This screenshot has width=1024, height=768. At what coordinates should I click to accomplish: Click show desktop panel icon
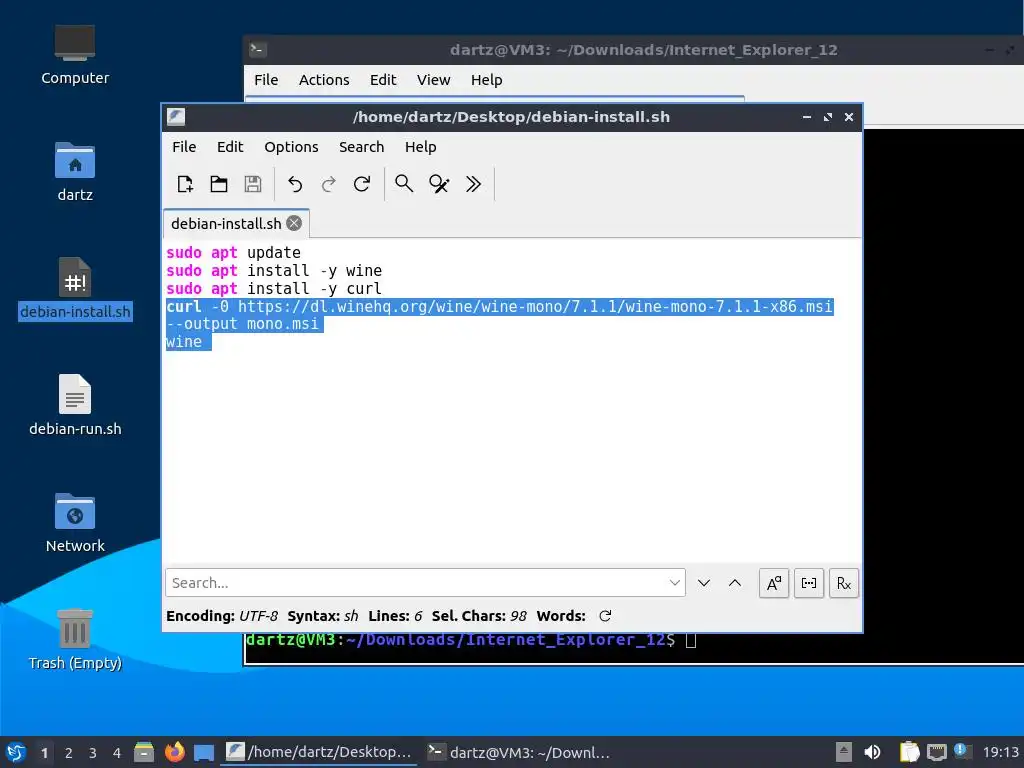click(x=204, y=752)
